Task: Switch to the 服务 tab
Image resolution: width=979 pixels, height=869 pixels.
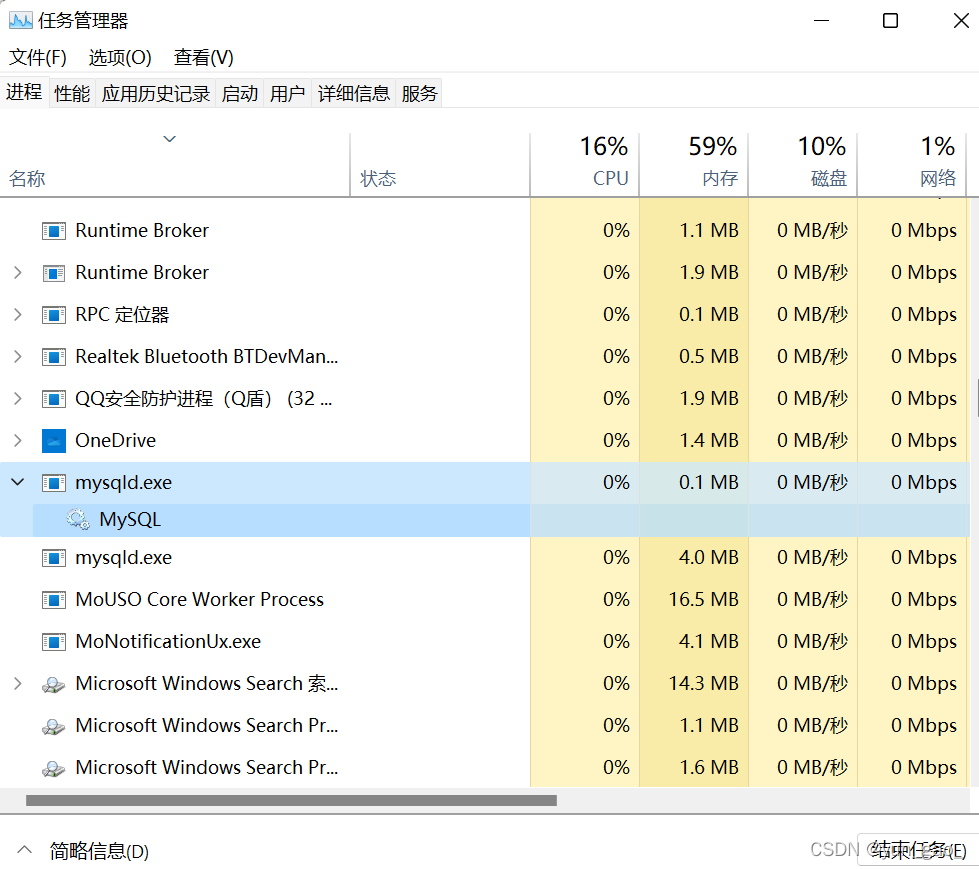Action: click(x=419, y=94)
